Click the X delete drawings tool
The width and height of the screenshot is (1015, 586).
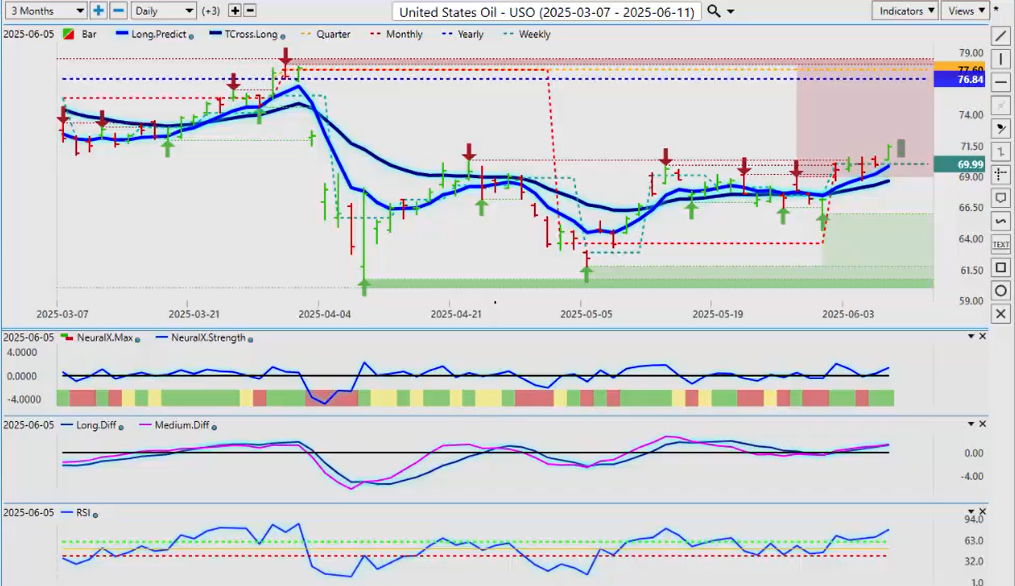click(x=1000, y=314)
